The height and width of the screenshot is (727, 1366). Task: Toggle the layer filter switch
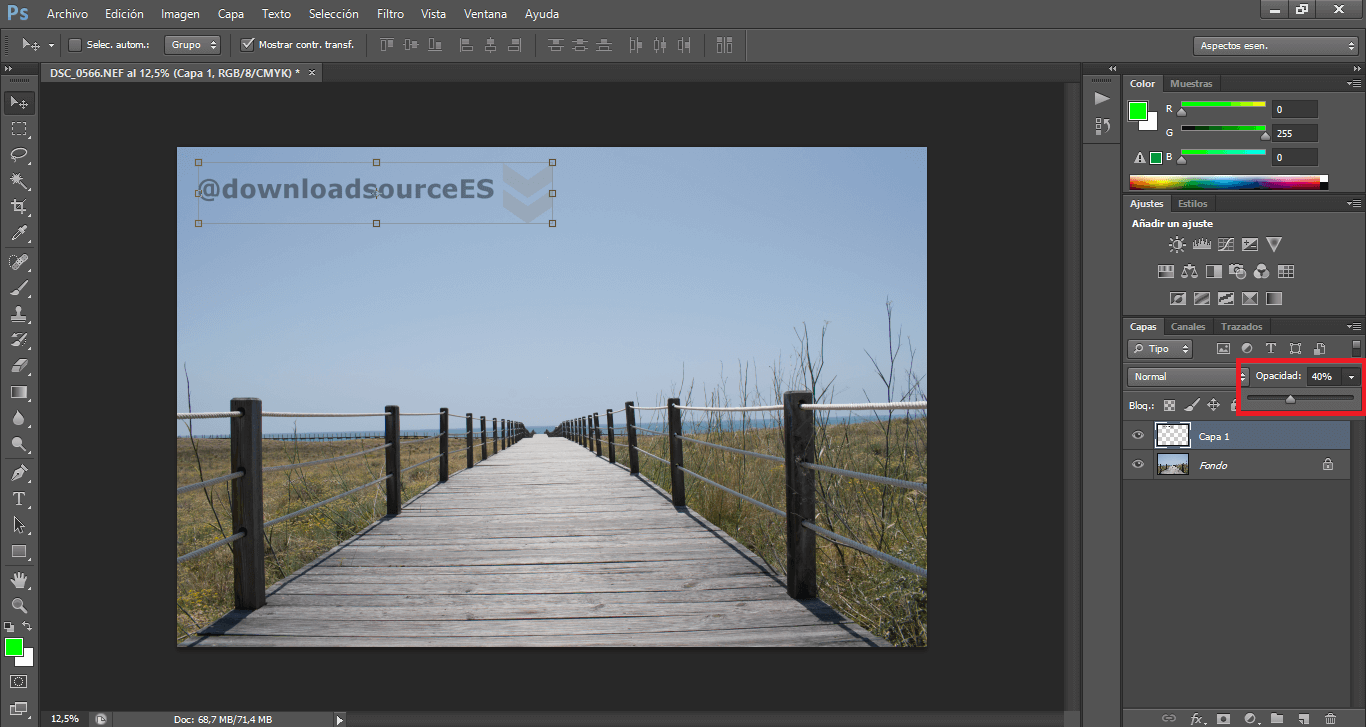click(x=1356, y=348)
